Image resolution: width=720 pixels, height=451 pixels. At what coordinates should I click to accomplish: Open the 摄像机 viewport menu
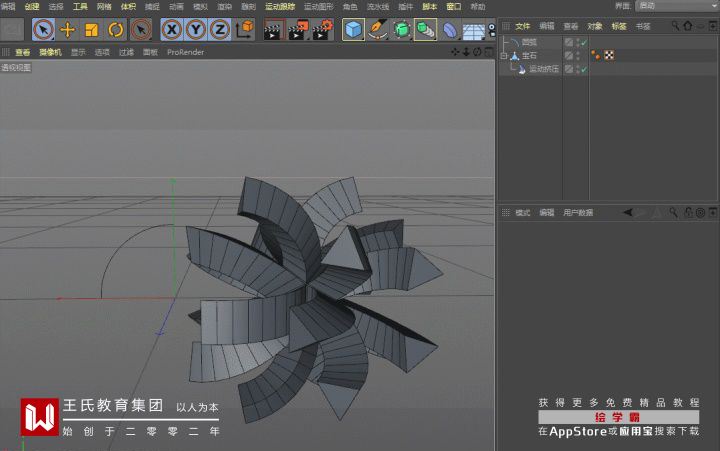[49, 52]
